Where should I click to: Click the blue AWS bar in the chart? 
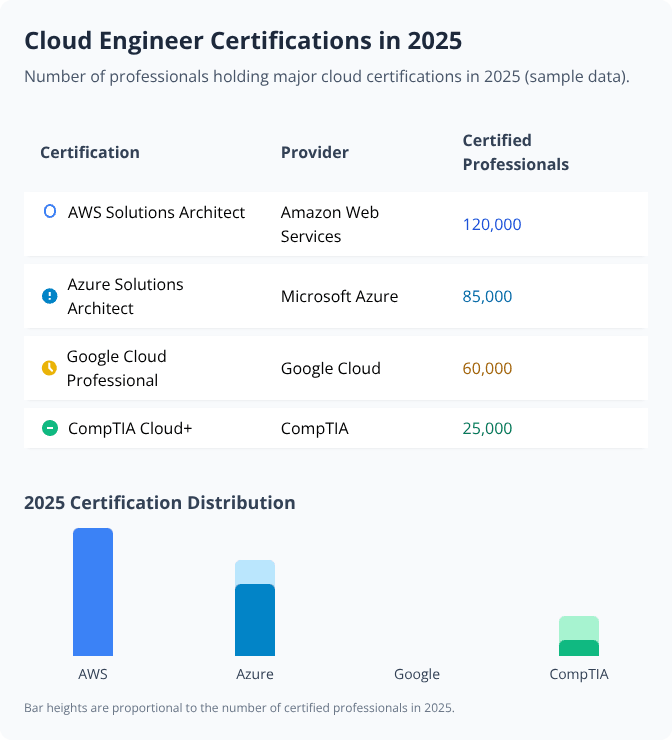pyautogui.click(x=93, y=592)
